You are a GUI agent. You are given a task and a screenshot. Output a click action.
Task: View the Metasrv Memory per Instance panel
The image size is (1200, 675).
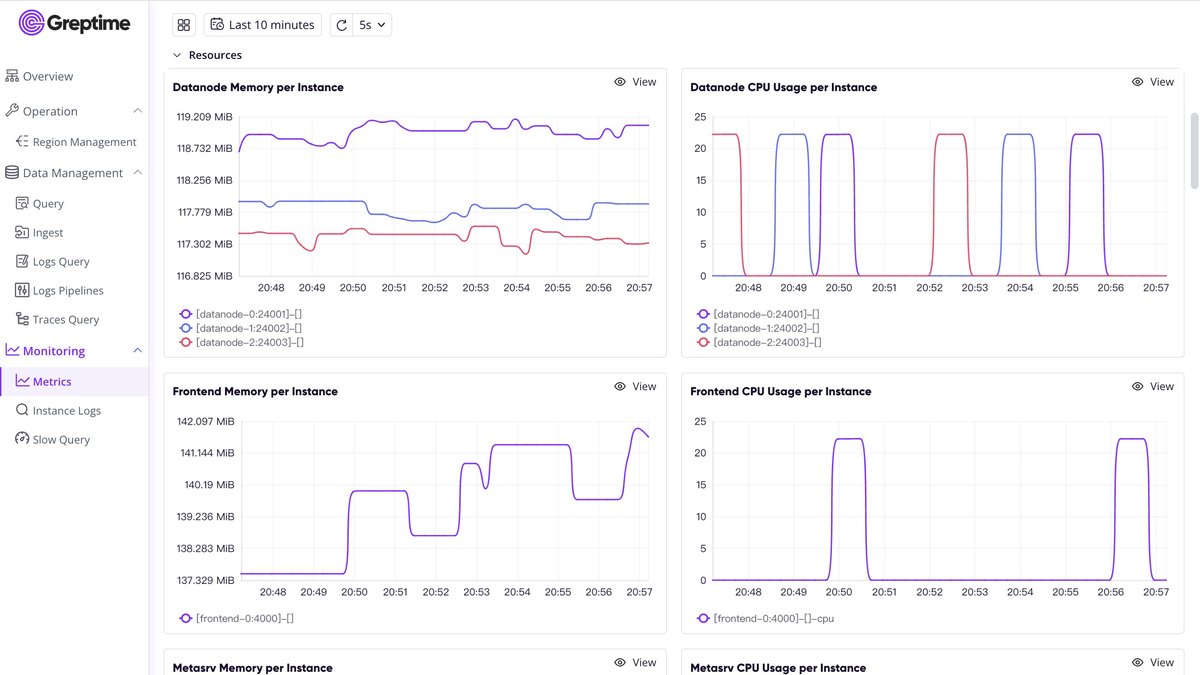click(x=635, y=662)
